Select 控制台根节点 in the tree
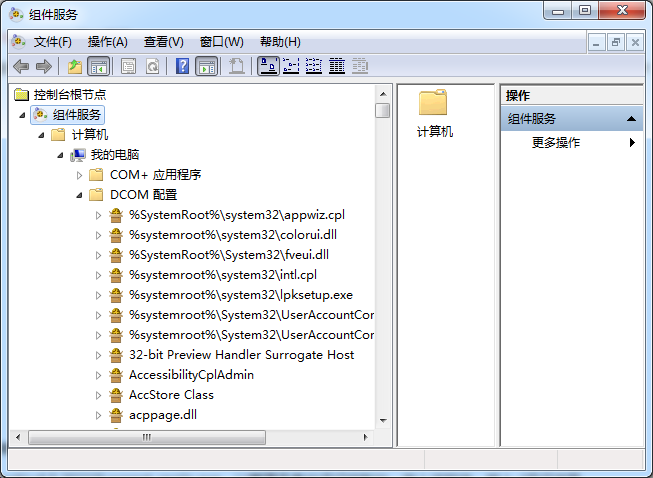 click(70, 95)
